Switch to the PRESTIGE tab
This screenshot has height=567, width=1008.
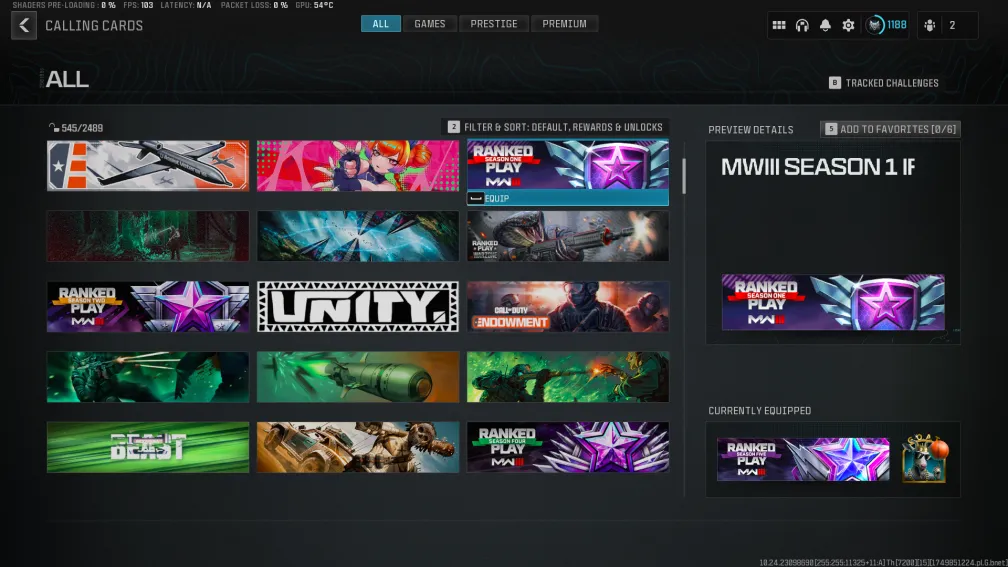(494, 24)
